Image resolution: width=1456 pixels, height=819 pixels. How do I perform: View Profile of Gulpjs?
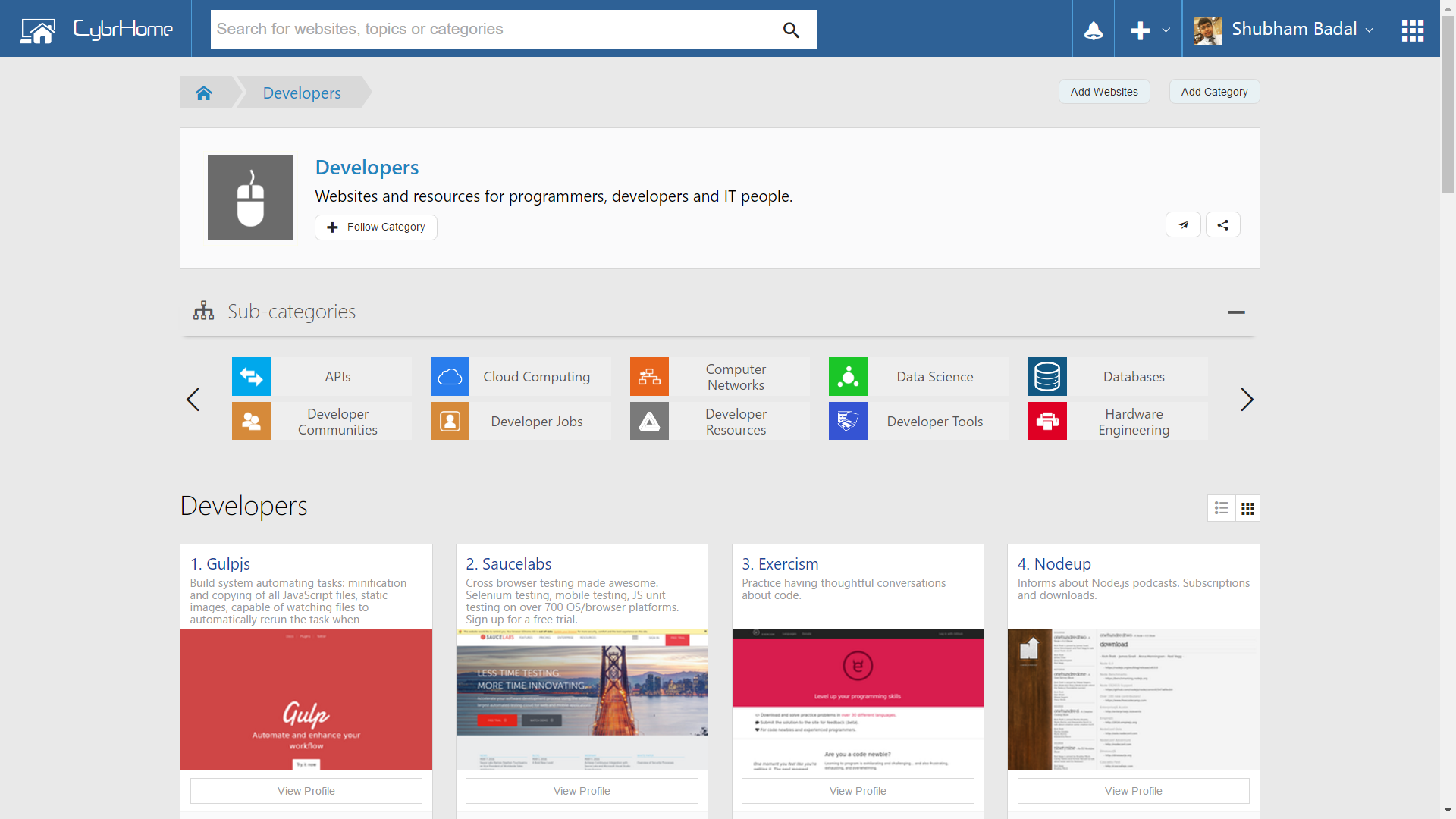coord(306,791)
